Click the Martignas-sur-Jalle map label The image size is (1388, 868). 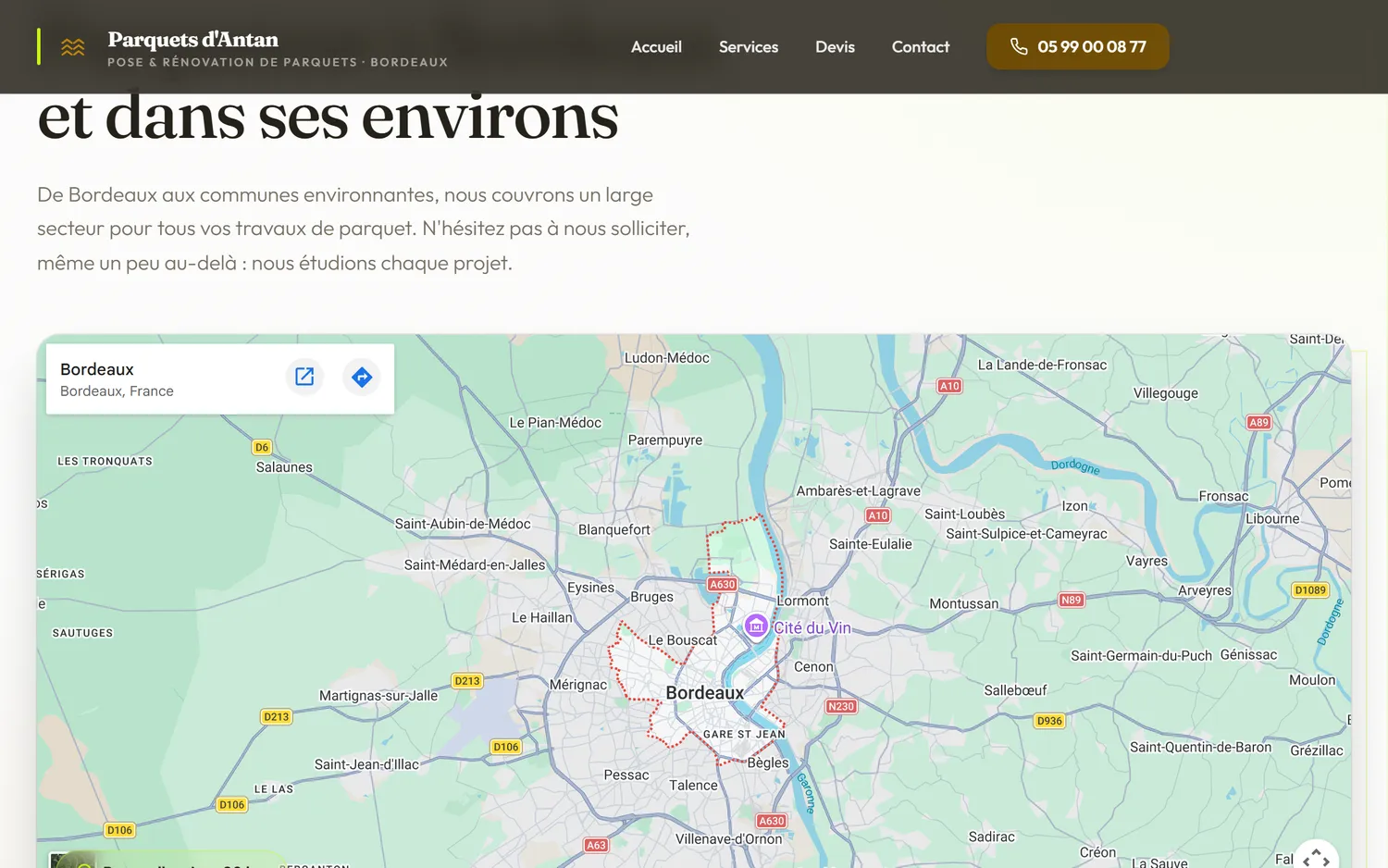(378, 696)
